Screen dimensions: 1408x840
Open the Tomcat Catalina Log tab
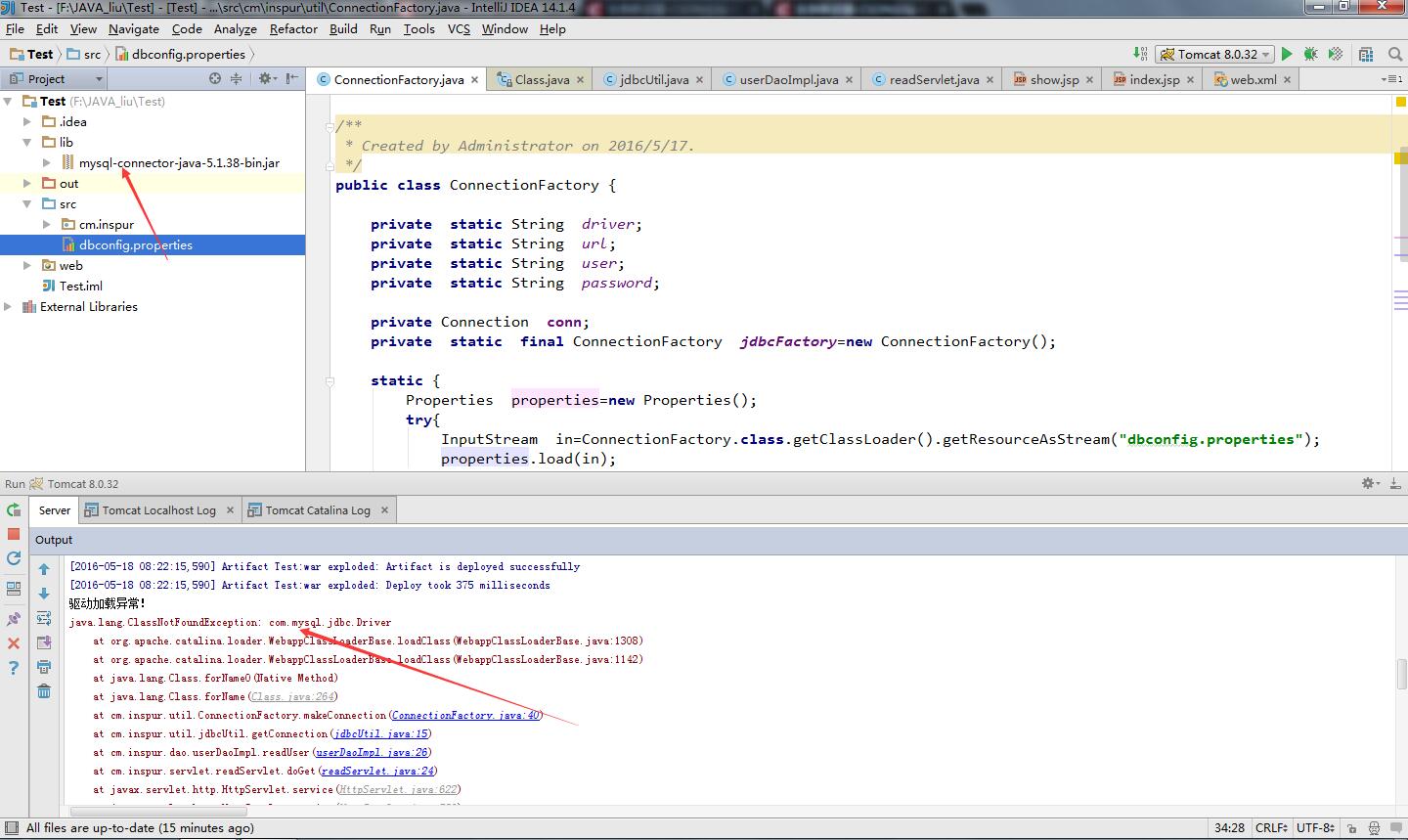[318, 509]
